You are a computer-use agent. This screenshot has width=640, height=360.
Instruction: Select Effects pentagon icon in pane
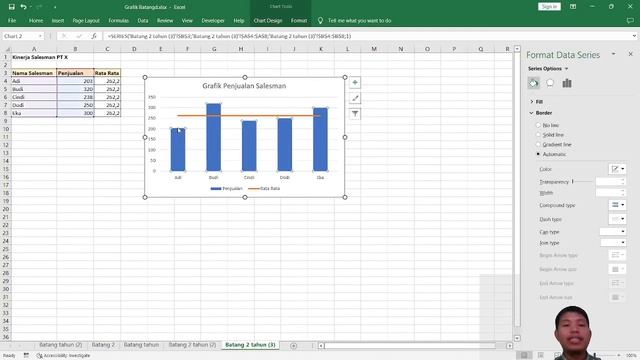tap(550, 83)
